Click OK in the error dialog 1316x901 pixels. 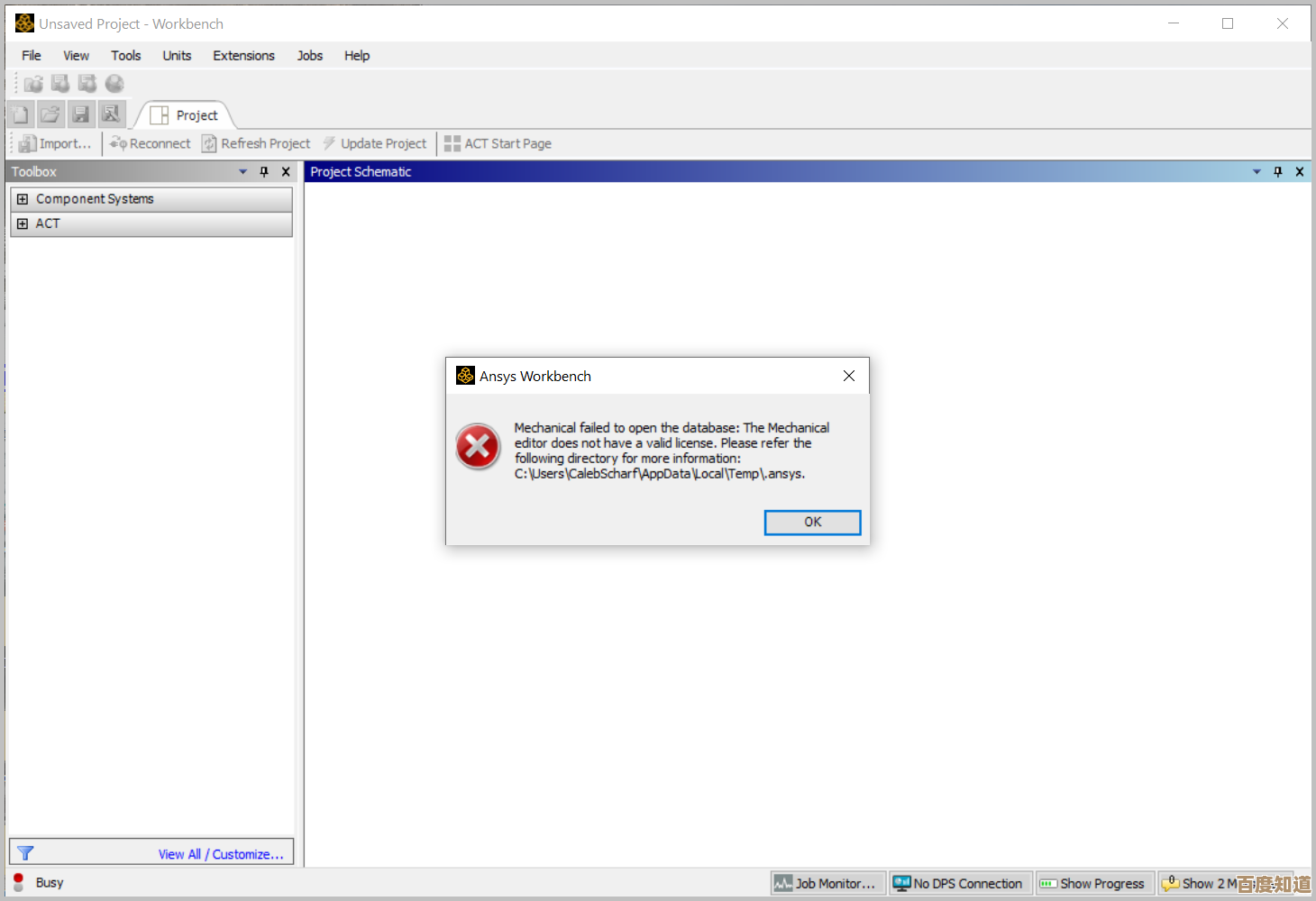click(812, 523)
